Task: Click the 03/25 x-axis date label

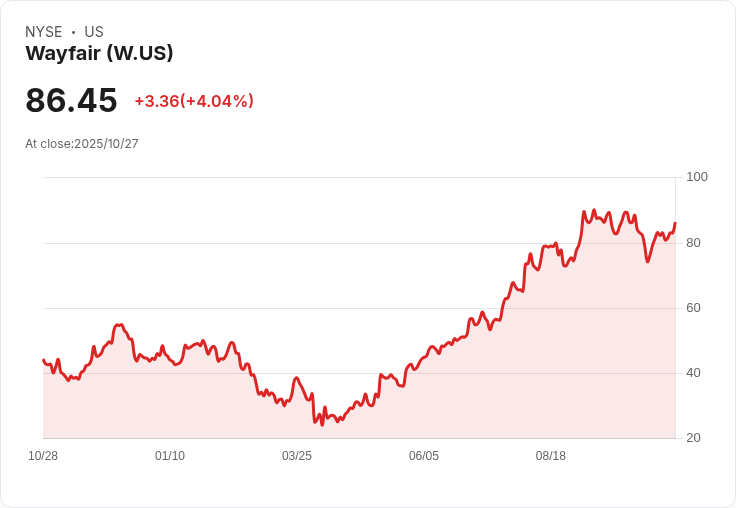Action: point(297,456)
